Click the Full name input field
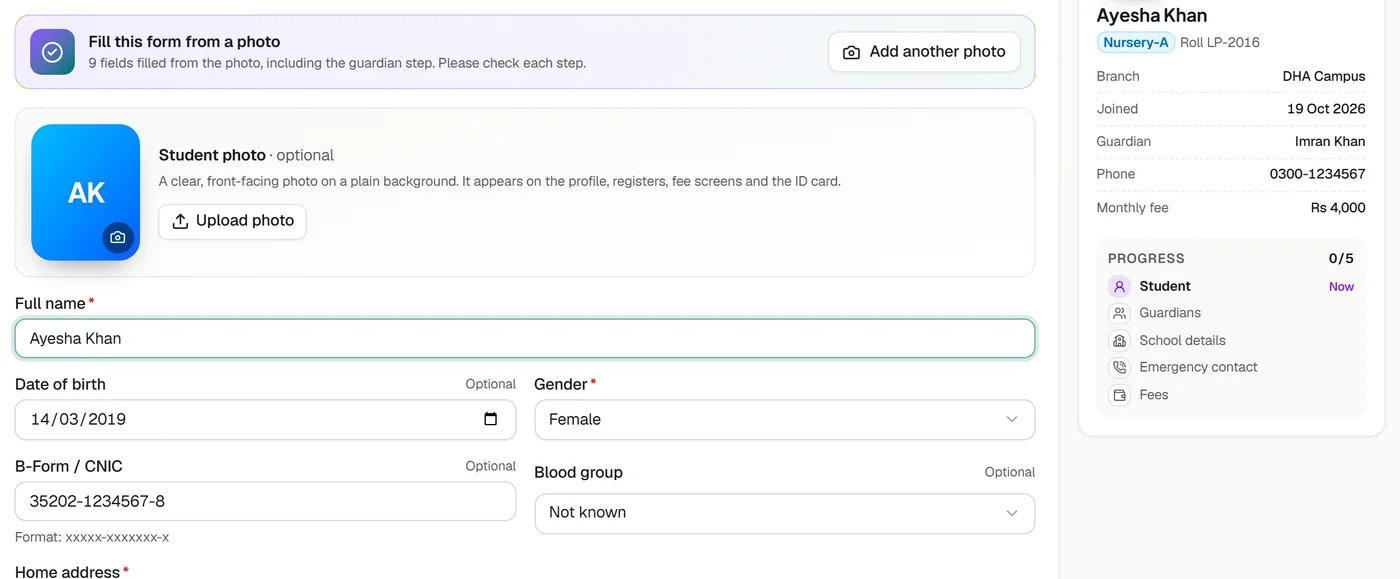Screen dimensions: 1400x579 (525, 338)
